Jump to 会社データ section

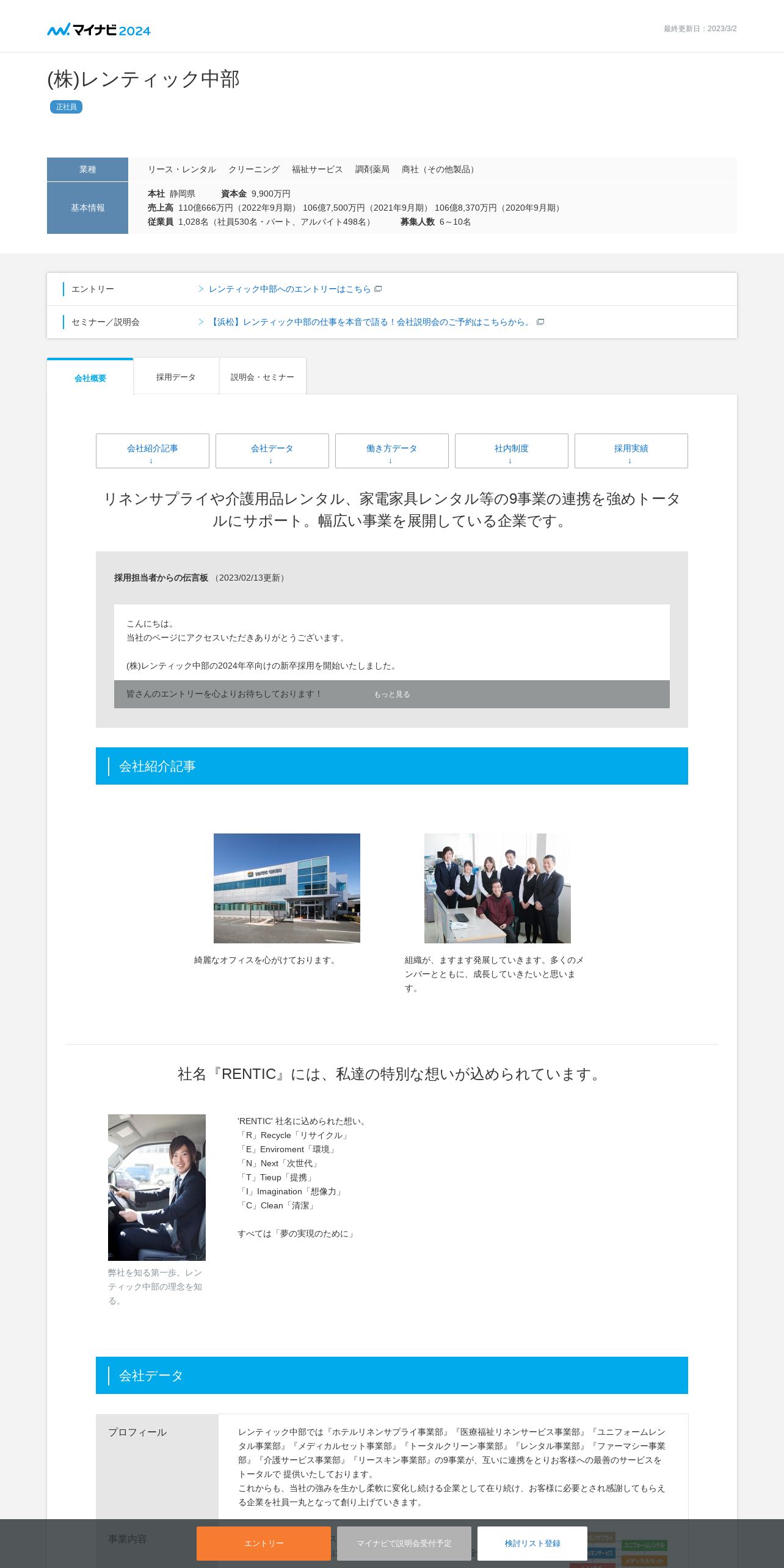[x=272, y=451]
